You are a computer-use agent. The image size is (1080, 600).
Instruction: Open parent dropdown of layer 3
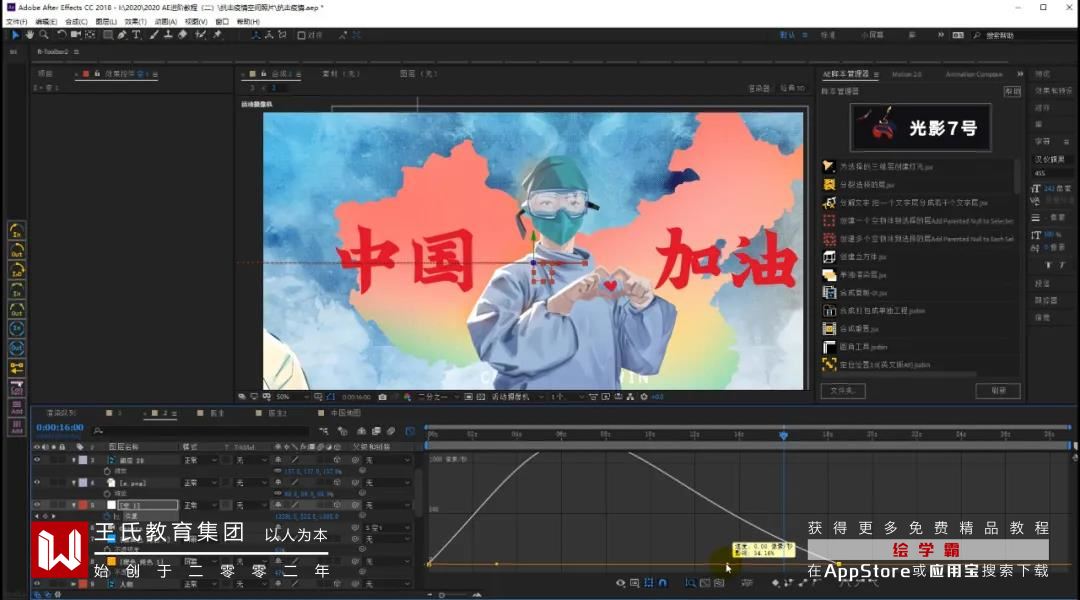click(x=387, y=459)
